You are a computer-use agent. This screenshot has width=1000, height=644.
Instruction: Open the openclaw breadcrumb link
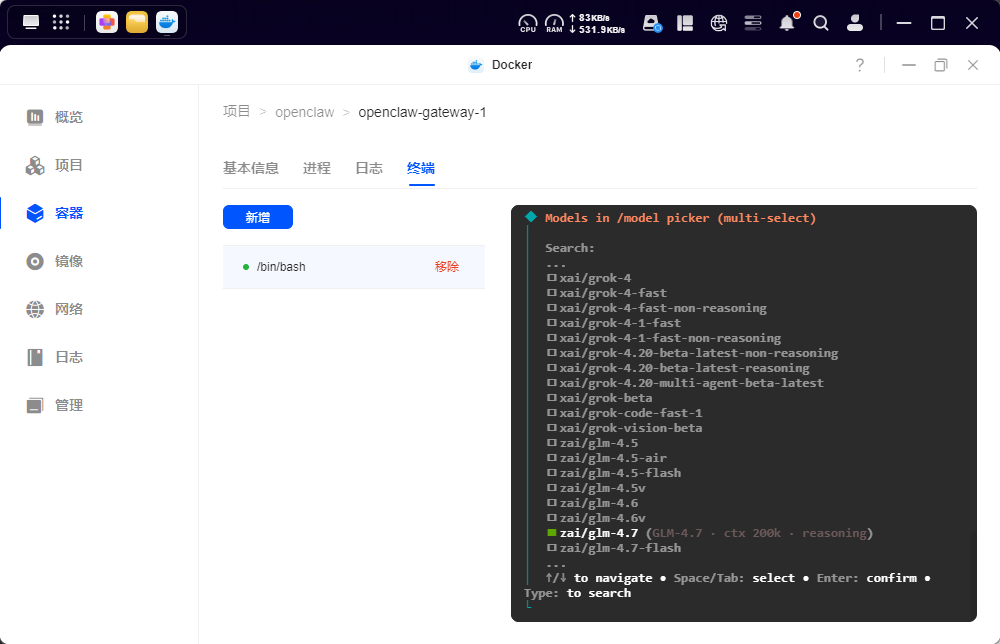click(304, 112)
